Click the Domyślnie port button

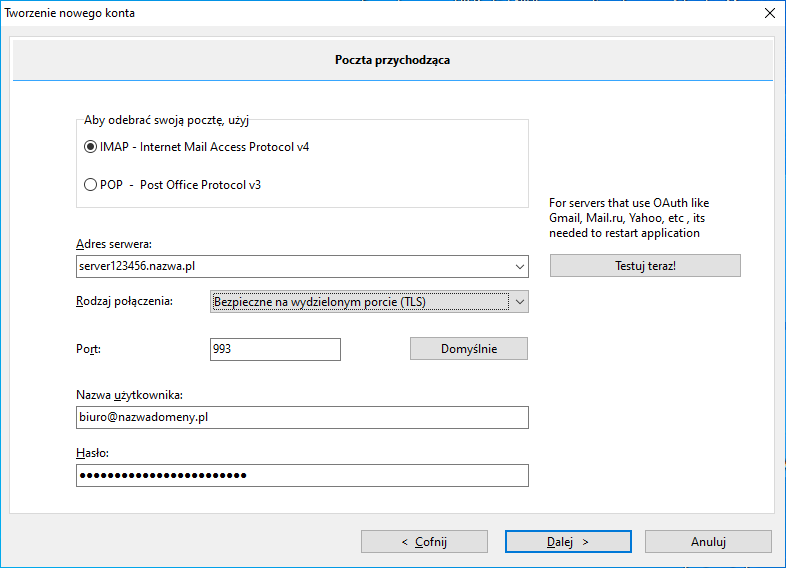[x=469, y=349]
